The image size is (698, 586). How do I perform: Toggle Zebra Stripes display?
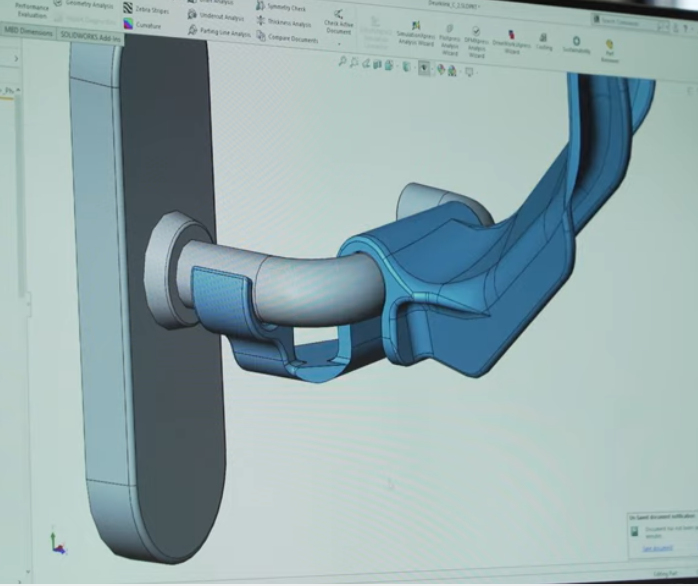point(146,9)
